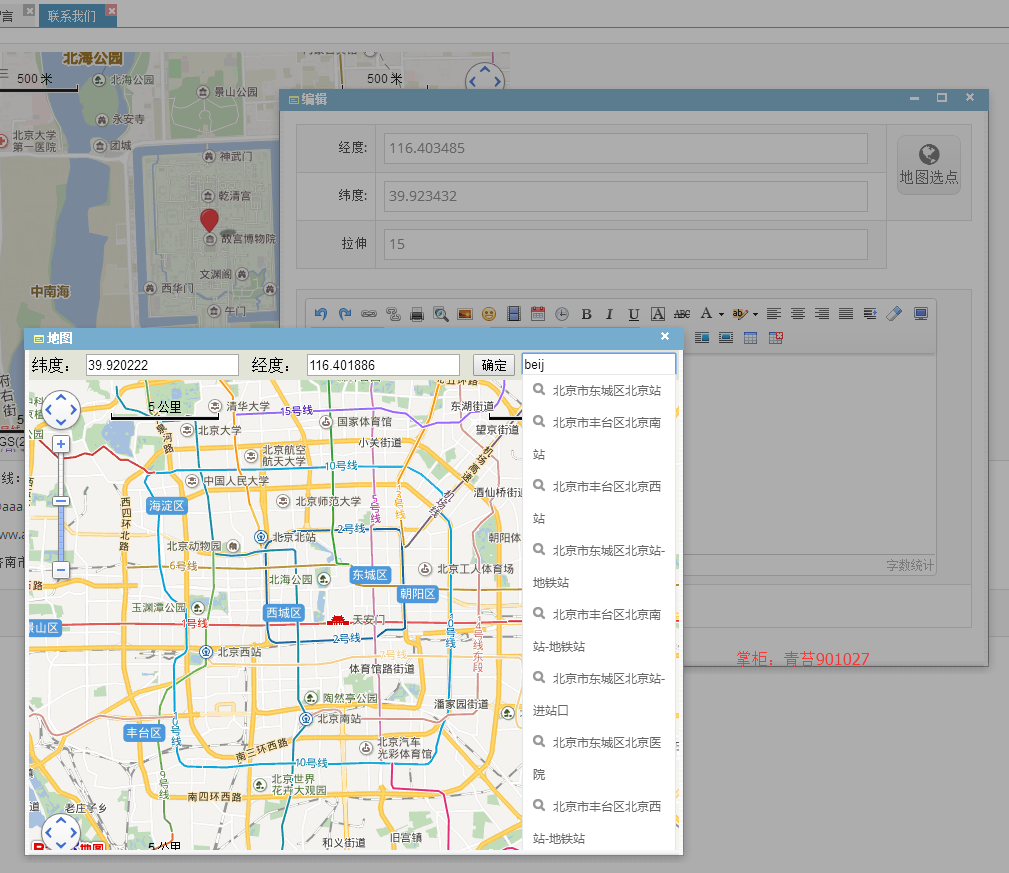Click the 纬度 input showing 39.920222
The height and width of the screenshot is (873, 1009).
point(162,365)
